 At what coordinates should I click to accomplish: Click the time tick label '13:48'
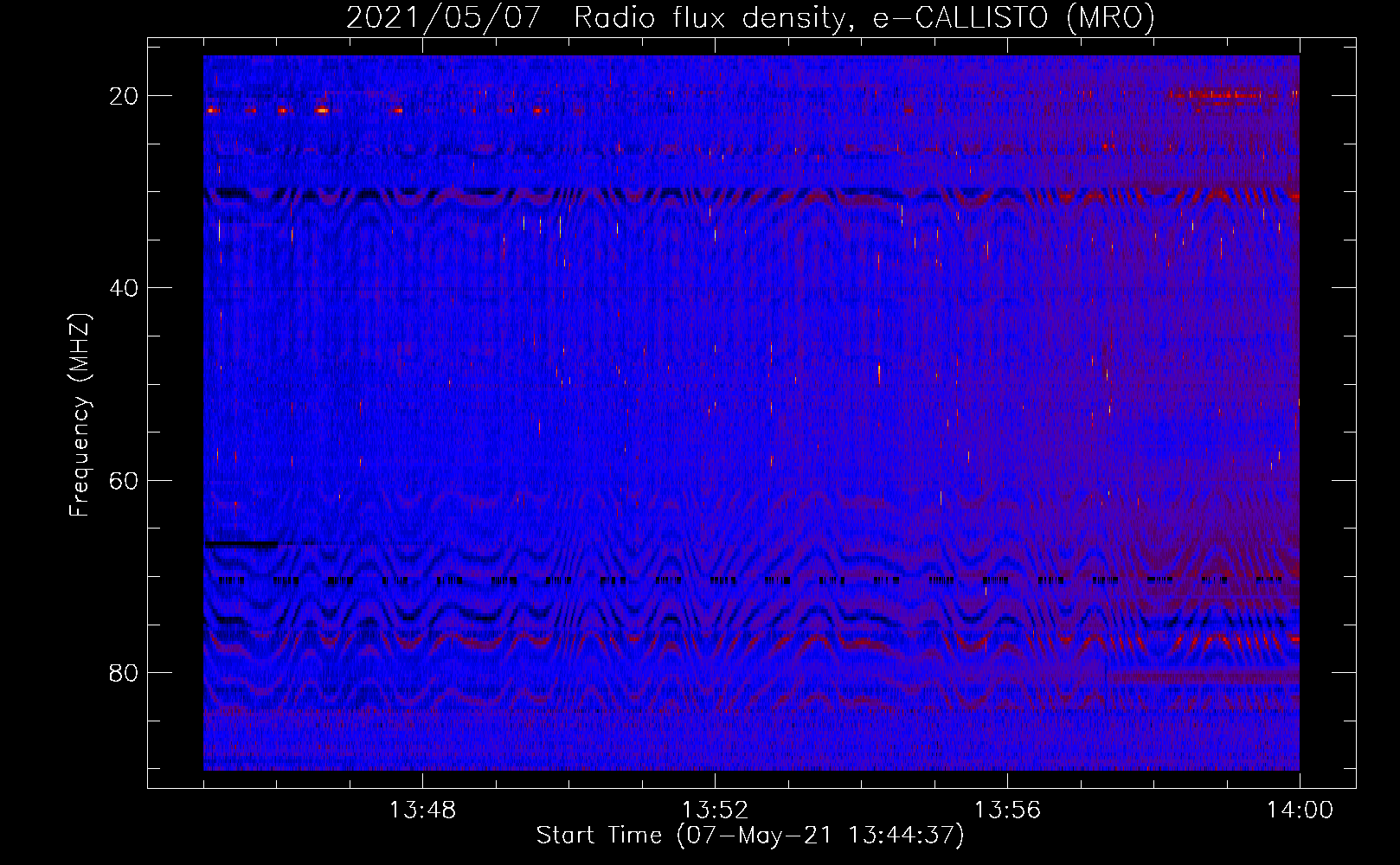click(x=422, y=811)
